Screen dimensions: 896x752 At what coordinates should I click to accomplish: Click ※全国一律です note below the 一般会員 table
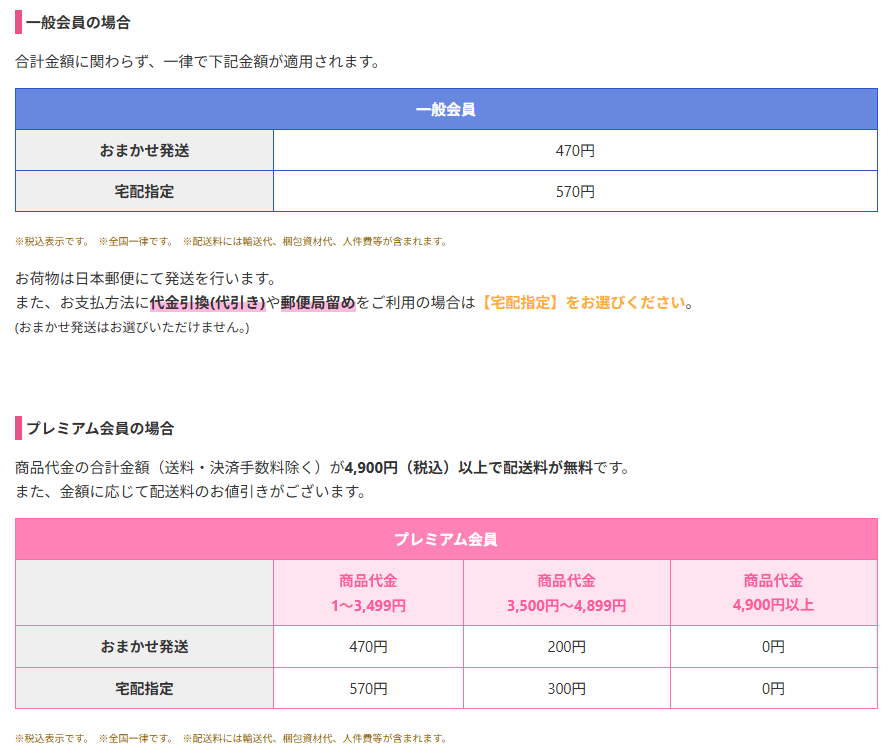[x=136, y=242]
